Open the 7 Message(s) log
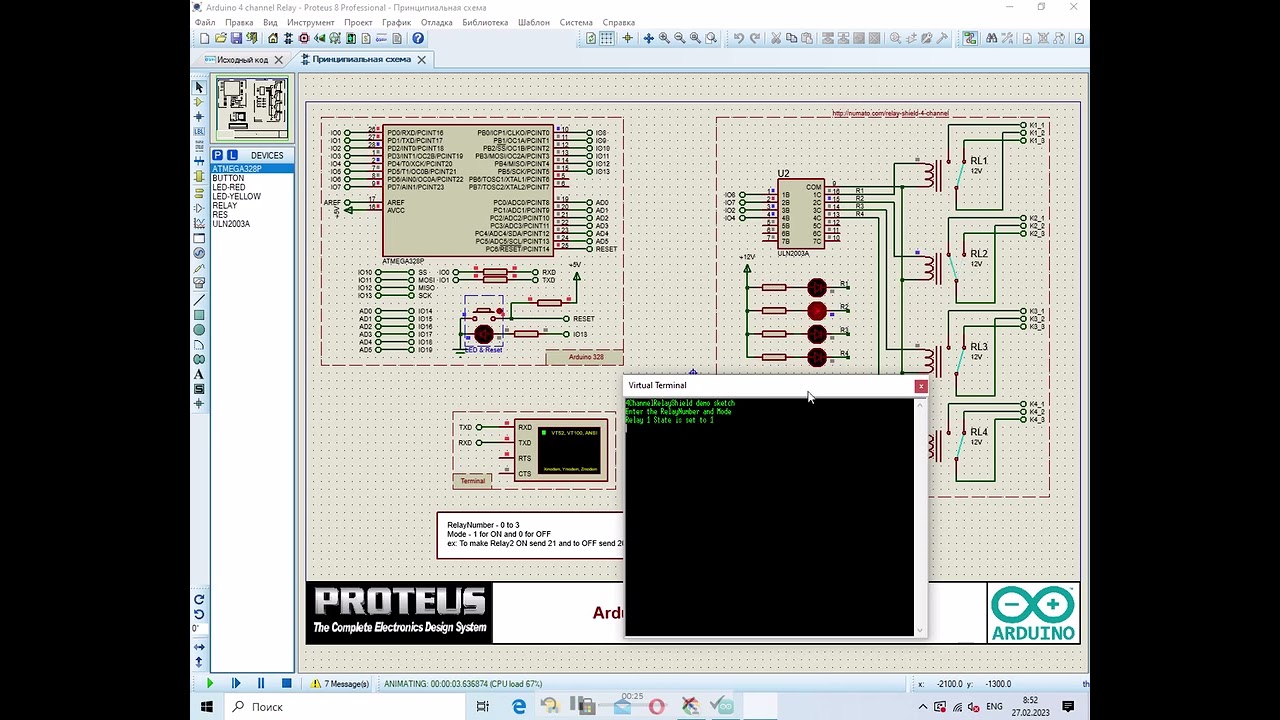Screen dimensions: 1280x720 pos(340,684)
